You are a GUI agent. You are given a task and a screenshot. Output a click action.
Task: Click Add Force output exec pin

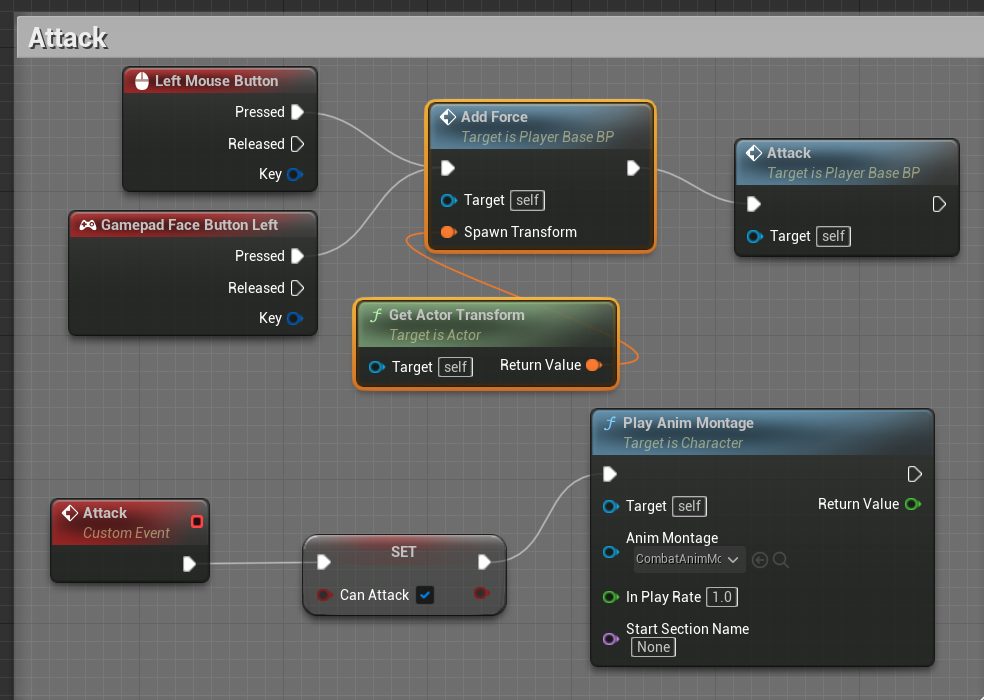[633, 168]
